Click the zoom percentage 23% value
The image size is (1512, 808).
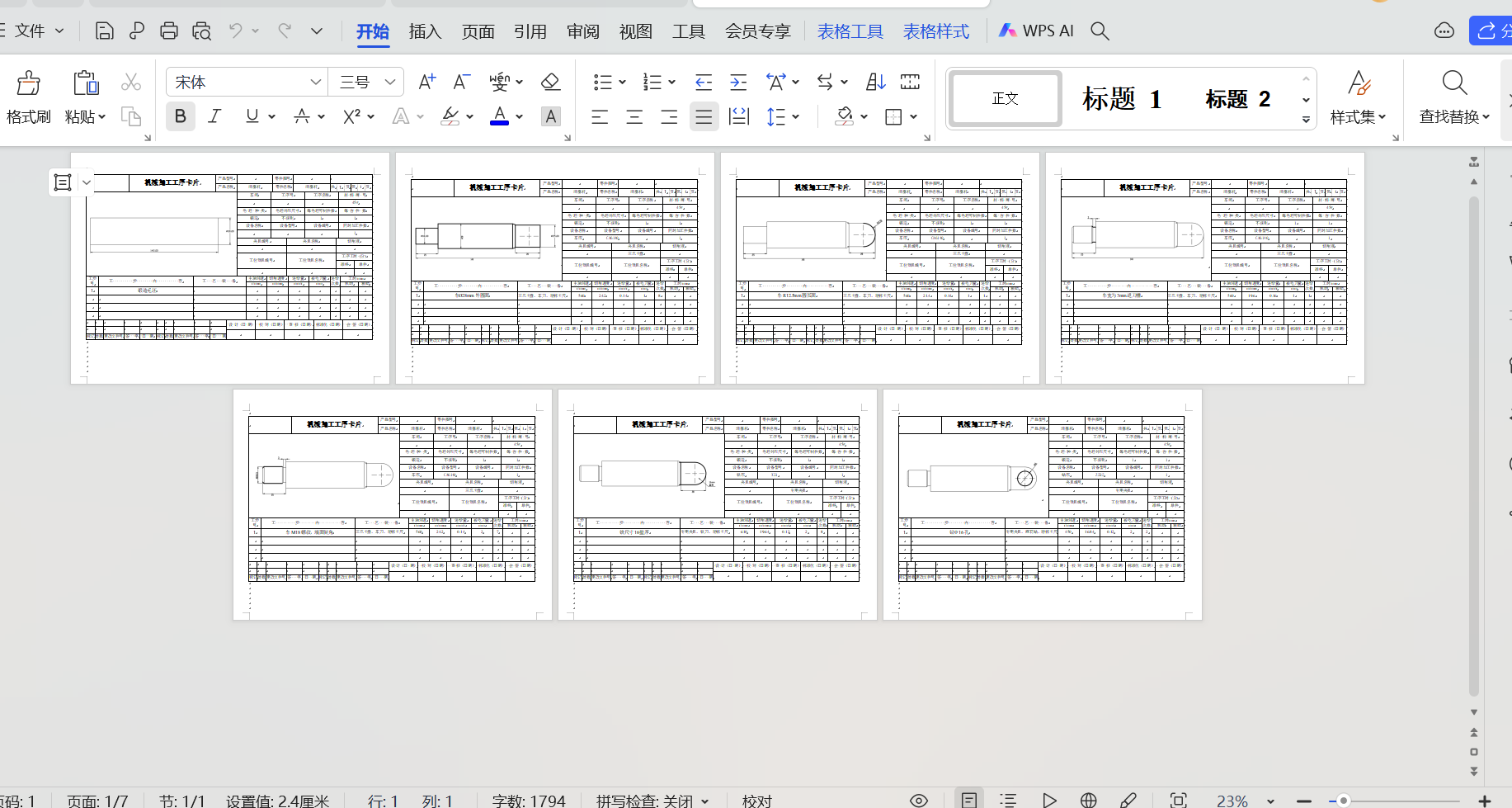click(x=1232, y=801)
